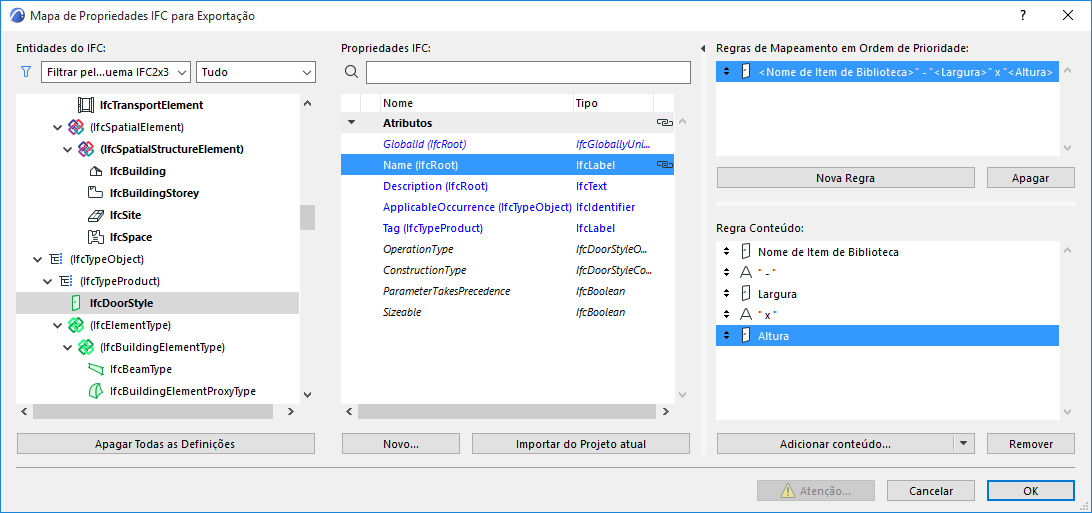This screenshot has width=1092, height=513.
Task: Click the reorder handle beside Largura
Action: [x=726, y=294]
